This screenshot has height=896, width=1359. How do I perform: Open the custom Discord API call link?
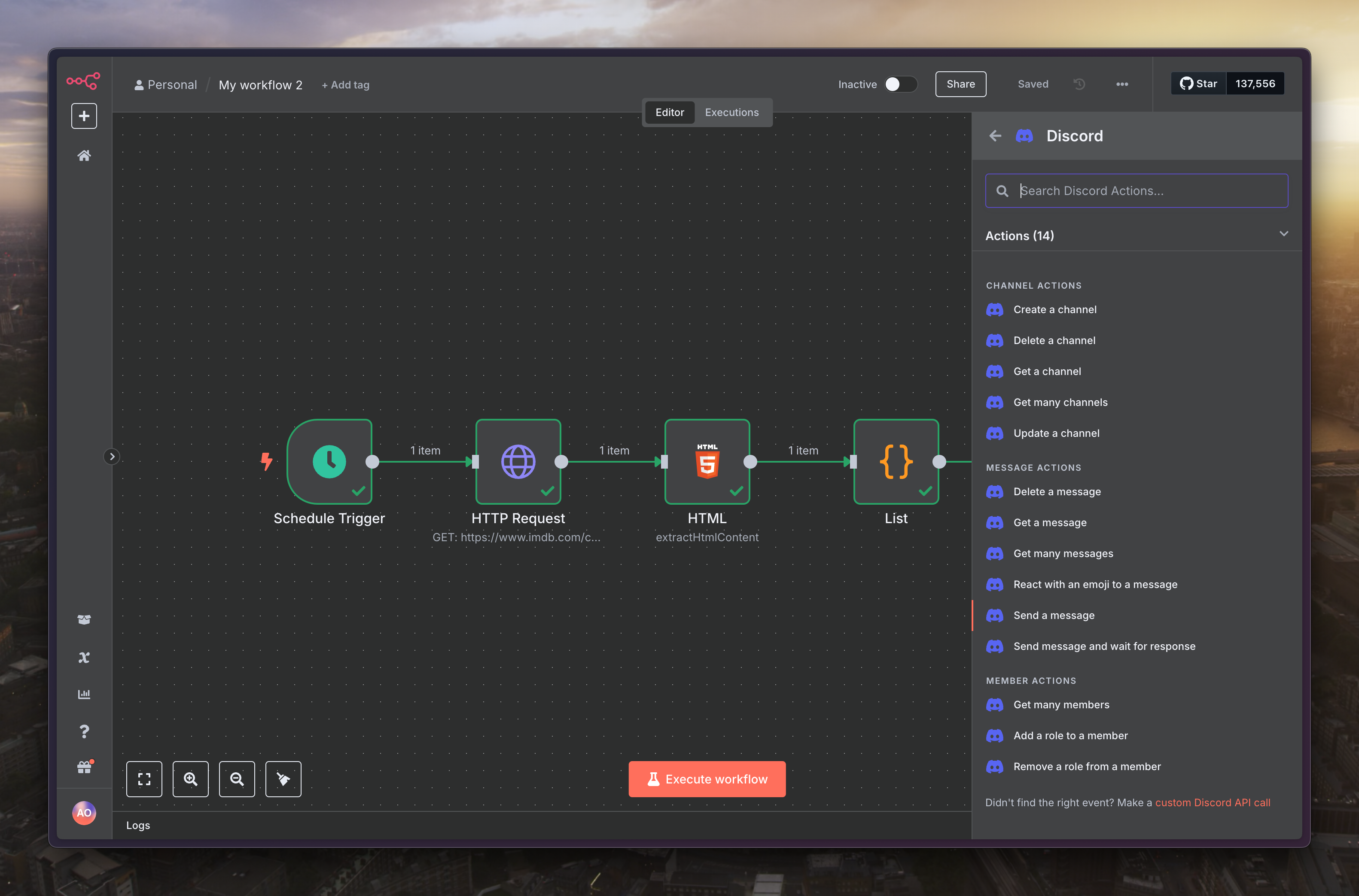point(1212,803)
